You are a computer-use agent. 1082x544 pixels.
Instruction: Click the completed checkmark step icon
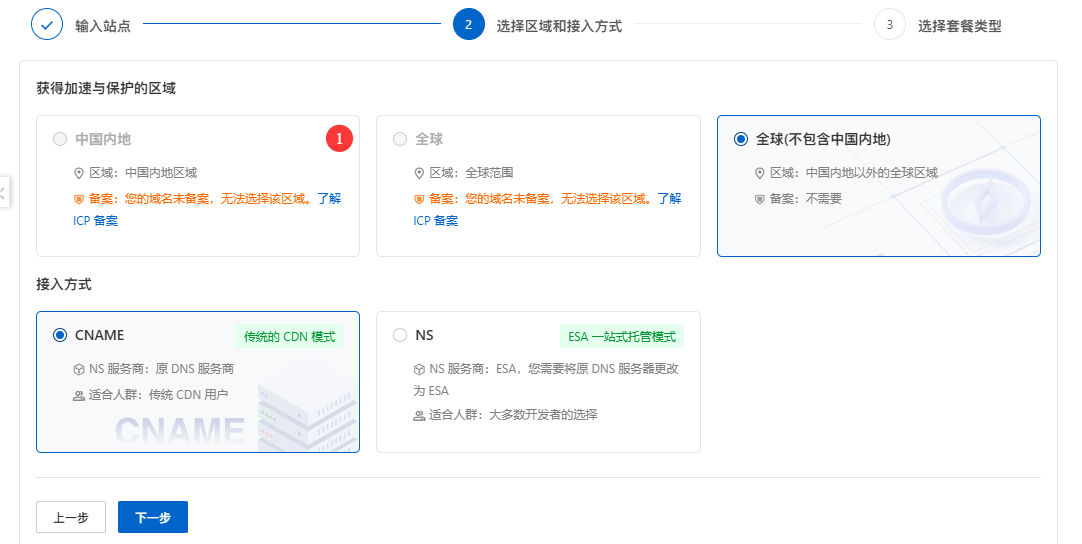[x=47, y=24]
